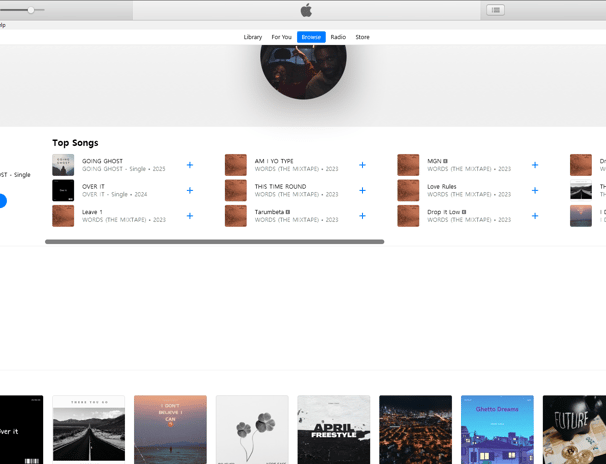606x464 pixels.
Task: Go to the Store tab
Action: coord(363,37)
